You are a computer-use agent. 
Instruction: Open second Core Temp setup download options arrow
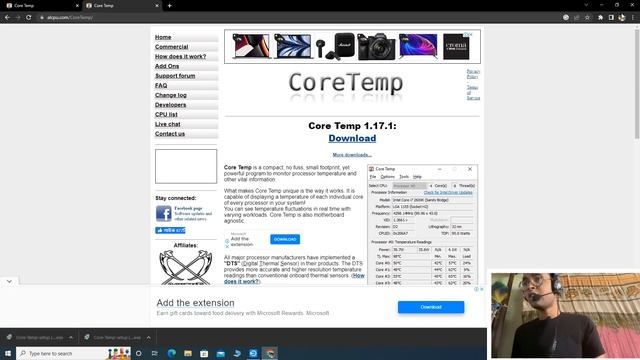click(x=149, y=338)
